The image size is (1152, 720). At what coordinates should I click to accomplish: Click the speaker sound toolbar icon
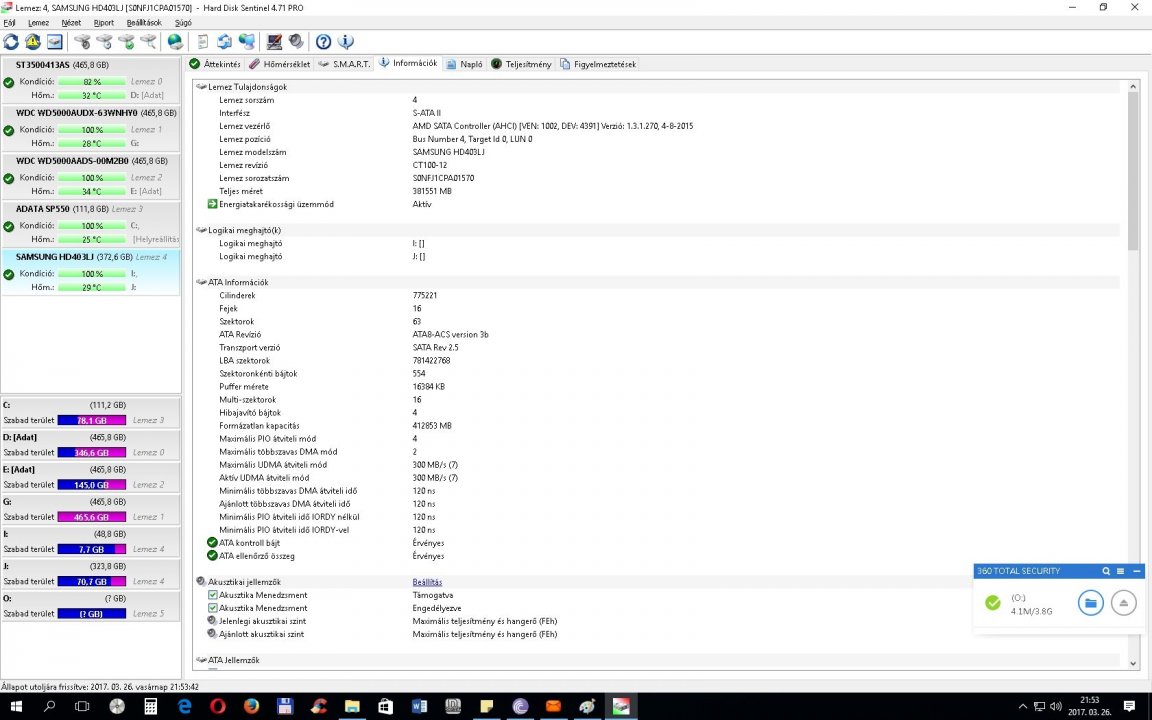click(x=296, y=42)
